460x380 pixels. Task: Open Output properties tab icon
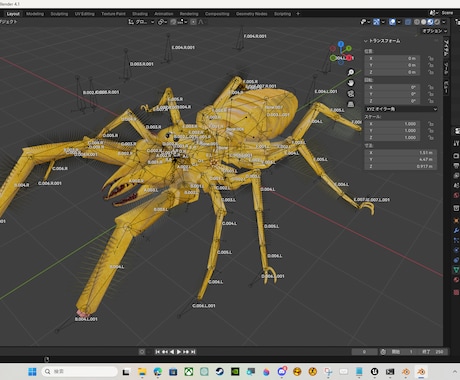pos(456,166)
